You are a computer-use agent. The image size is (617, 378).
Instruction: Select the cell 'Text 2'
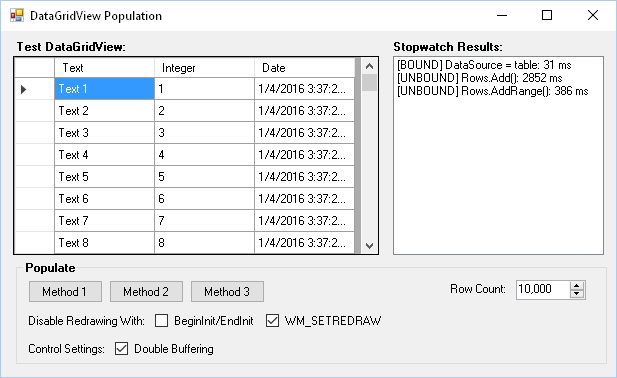104,111
